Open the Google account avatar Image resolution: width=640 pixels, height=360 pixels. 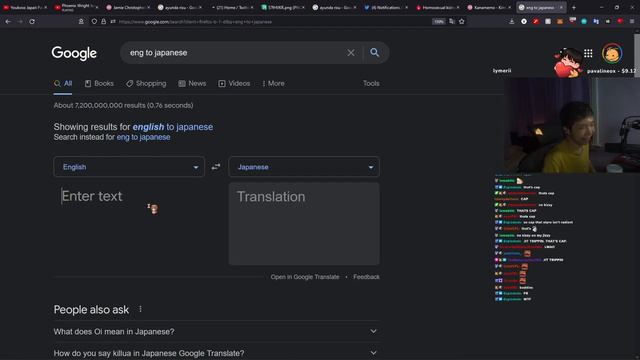(611, 53)
